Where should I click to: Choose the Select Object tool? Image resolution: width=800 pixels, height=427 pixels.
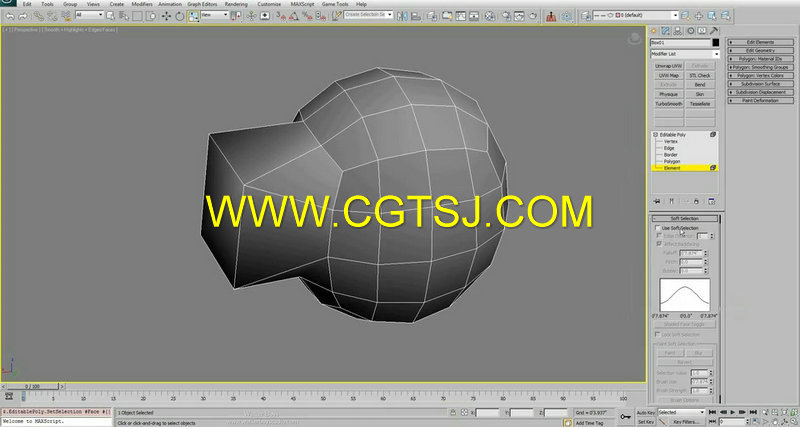(x=110, y=16)
